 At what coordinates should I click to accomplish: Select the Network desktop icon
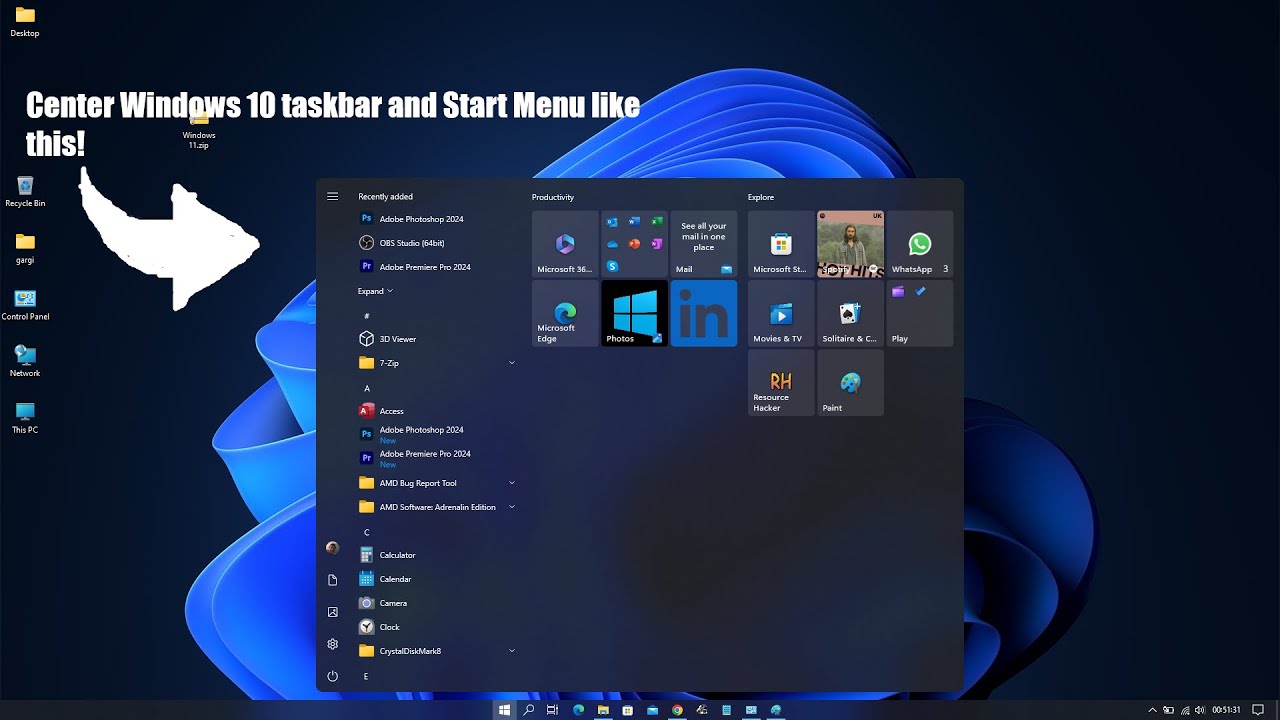pos(25,361)
